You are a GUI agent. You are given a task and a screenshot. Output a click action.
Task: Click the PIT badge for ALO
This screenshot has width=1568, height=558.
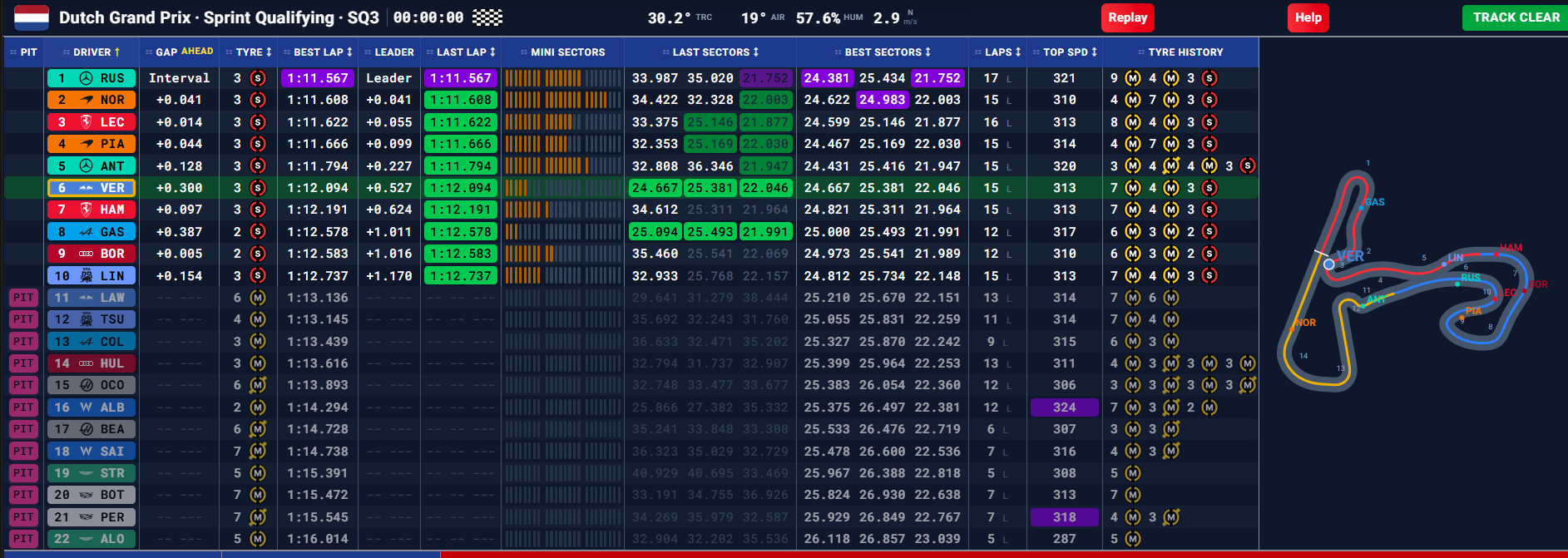point(23,539)
